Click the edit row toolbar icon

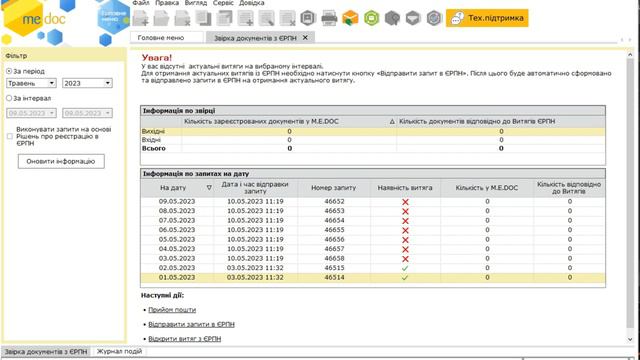click(x=267, y=18)
